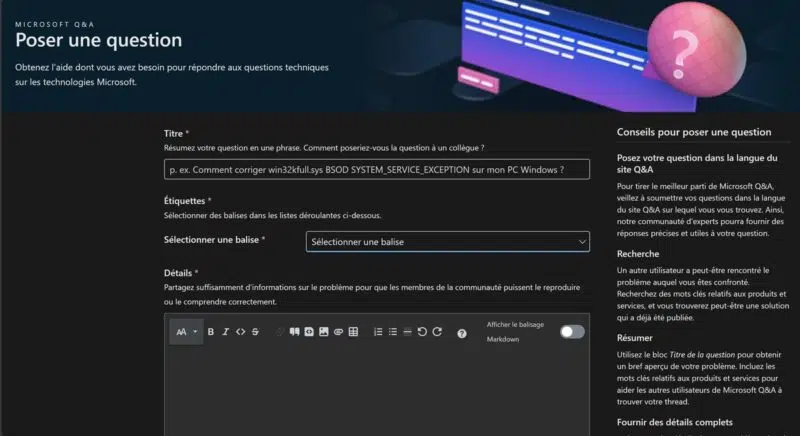This screenshot has height=436, width=800.
Task: Open the AA heading size dropdown
Action: pyautogui.click(x=186, y=332)
